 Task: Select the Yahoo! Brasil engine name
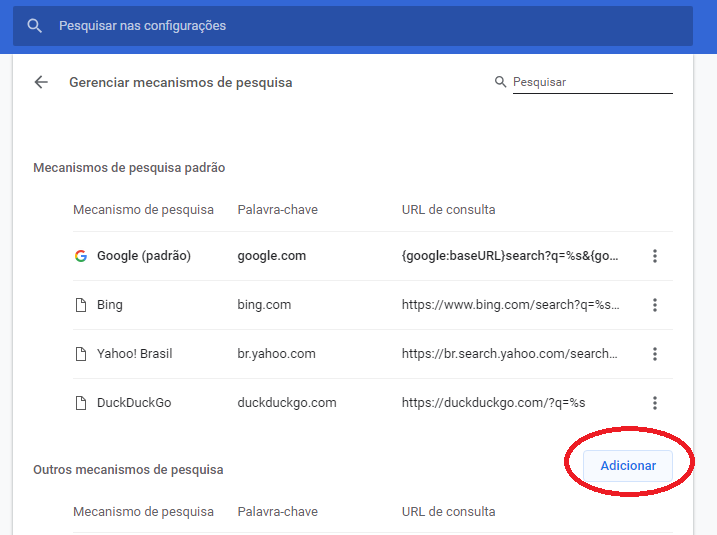click(134, 353)
